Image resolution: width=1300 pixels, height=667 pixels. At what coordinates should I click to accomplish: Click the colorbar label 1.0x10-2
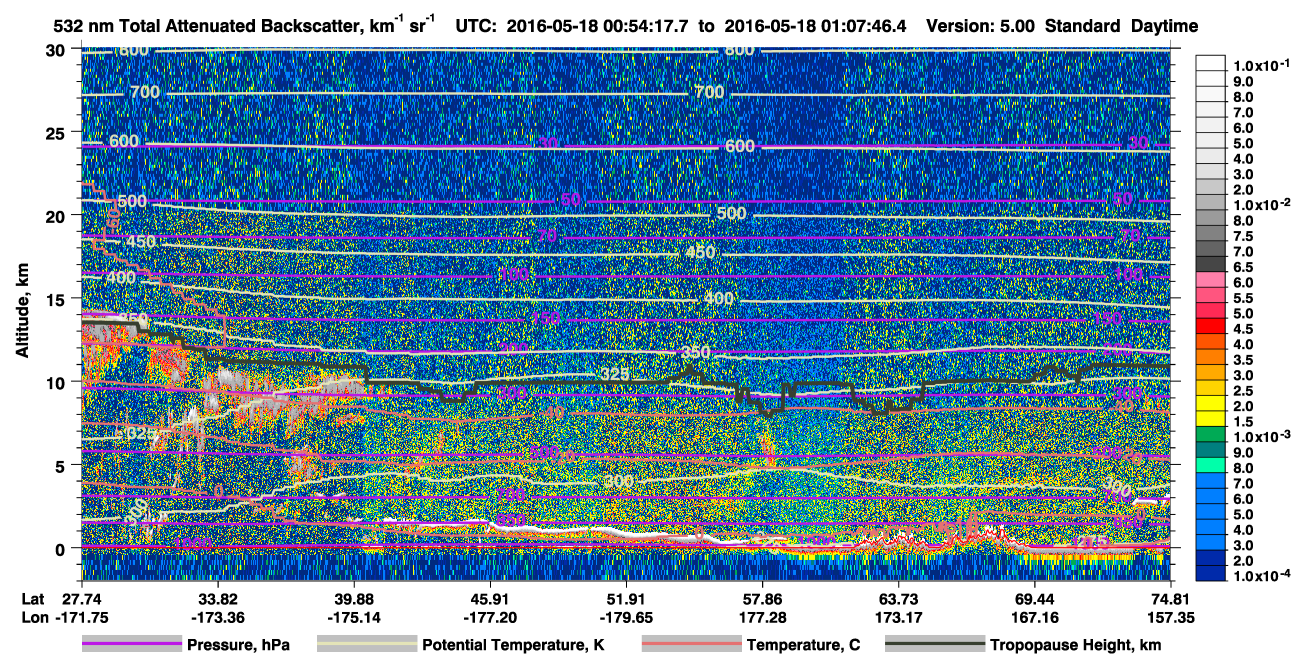[x=1261, y=205]
